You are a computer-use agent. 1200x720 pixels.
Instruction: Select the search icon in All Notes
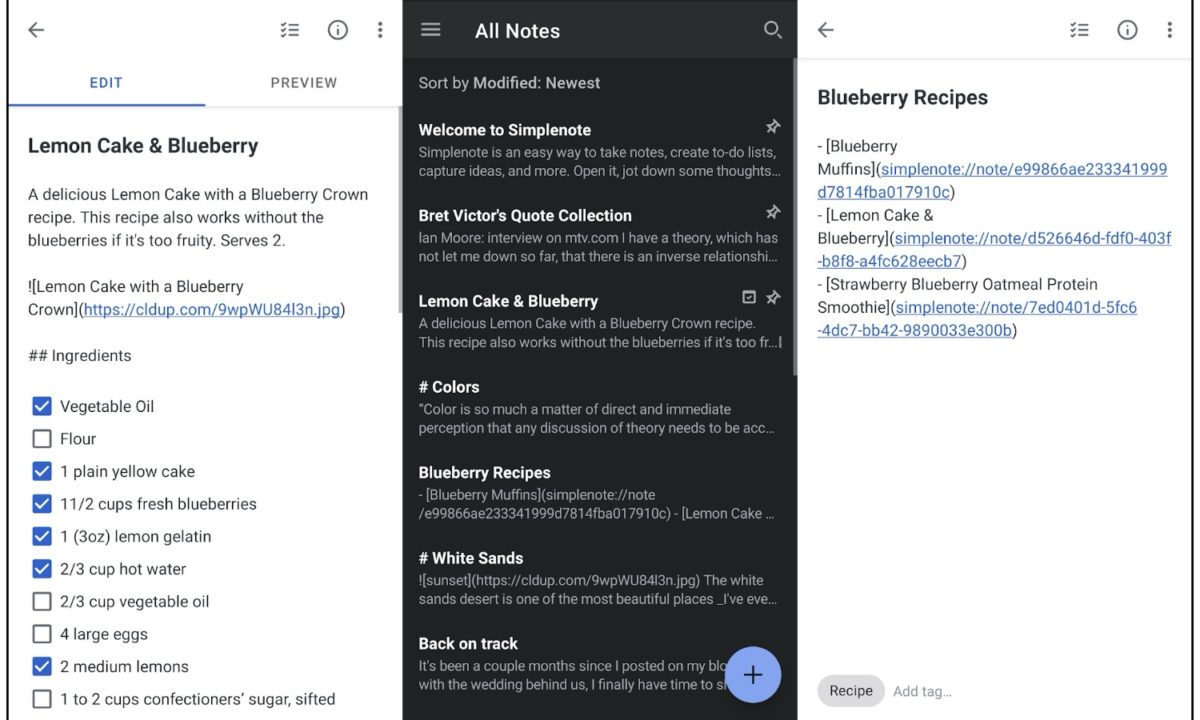point(772,30)
